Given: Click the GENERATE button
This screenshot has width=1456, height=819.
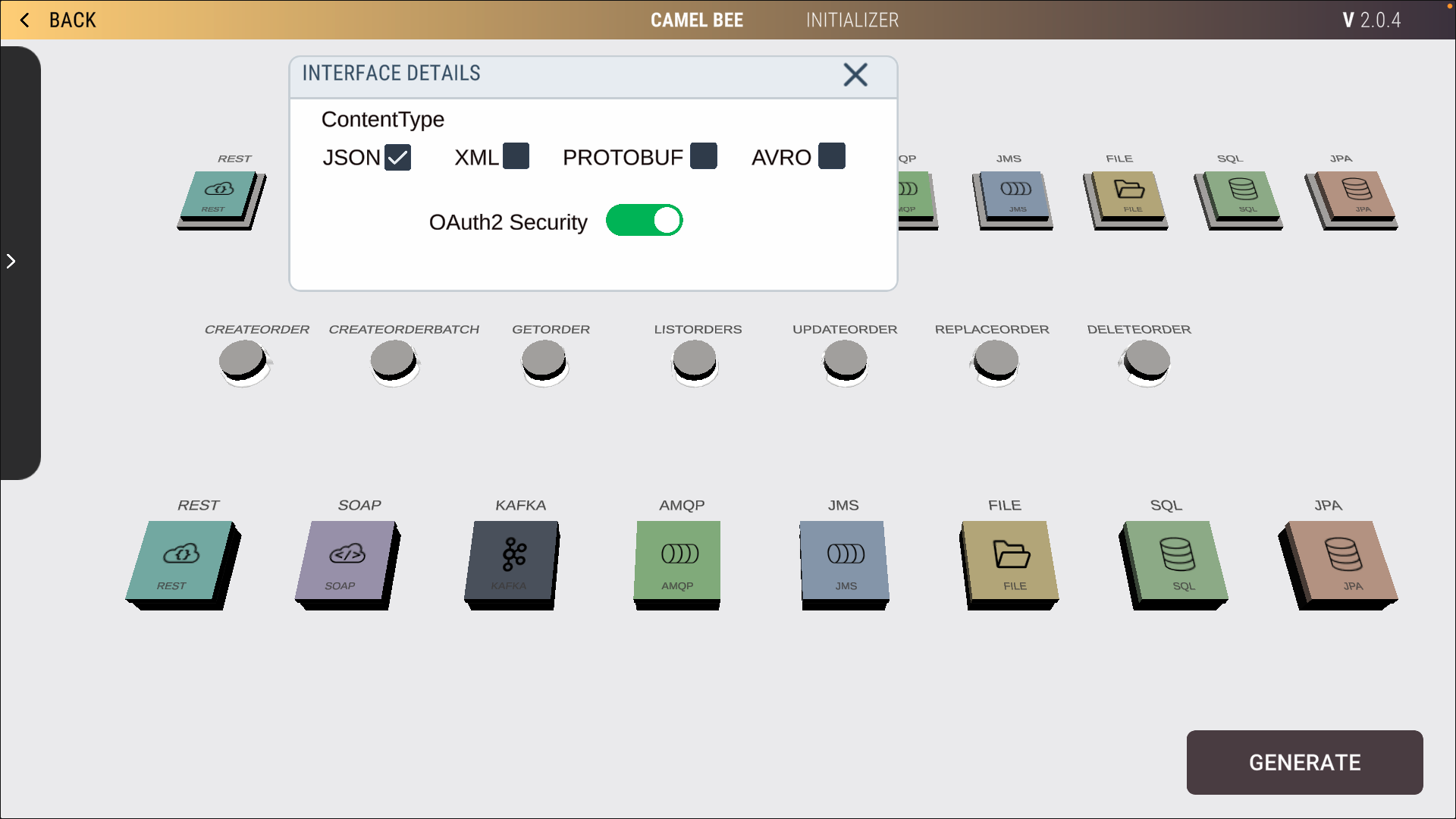Looking at the screenshot, I should 1304,762.
